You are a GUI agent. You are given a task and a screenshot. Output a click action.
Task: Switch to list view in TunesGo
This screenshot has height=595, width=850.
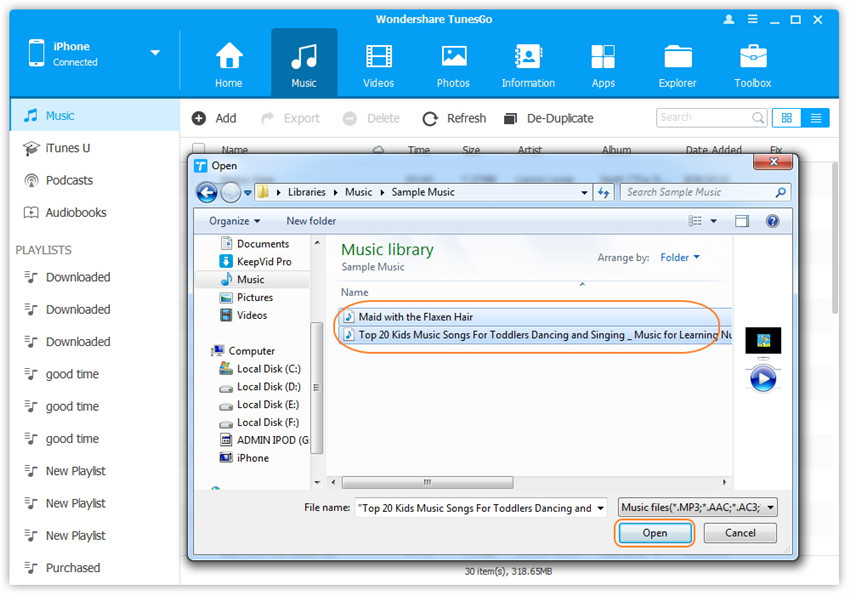816,118
